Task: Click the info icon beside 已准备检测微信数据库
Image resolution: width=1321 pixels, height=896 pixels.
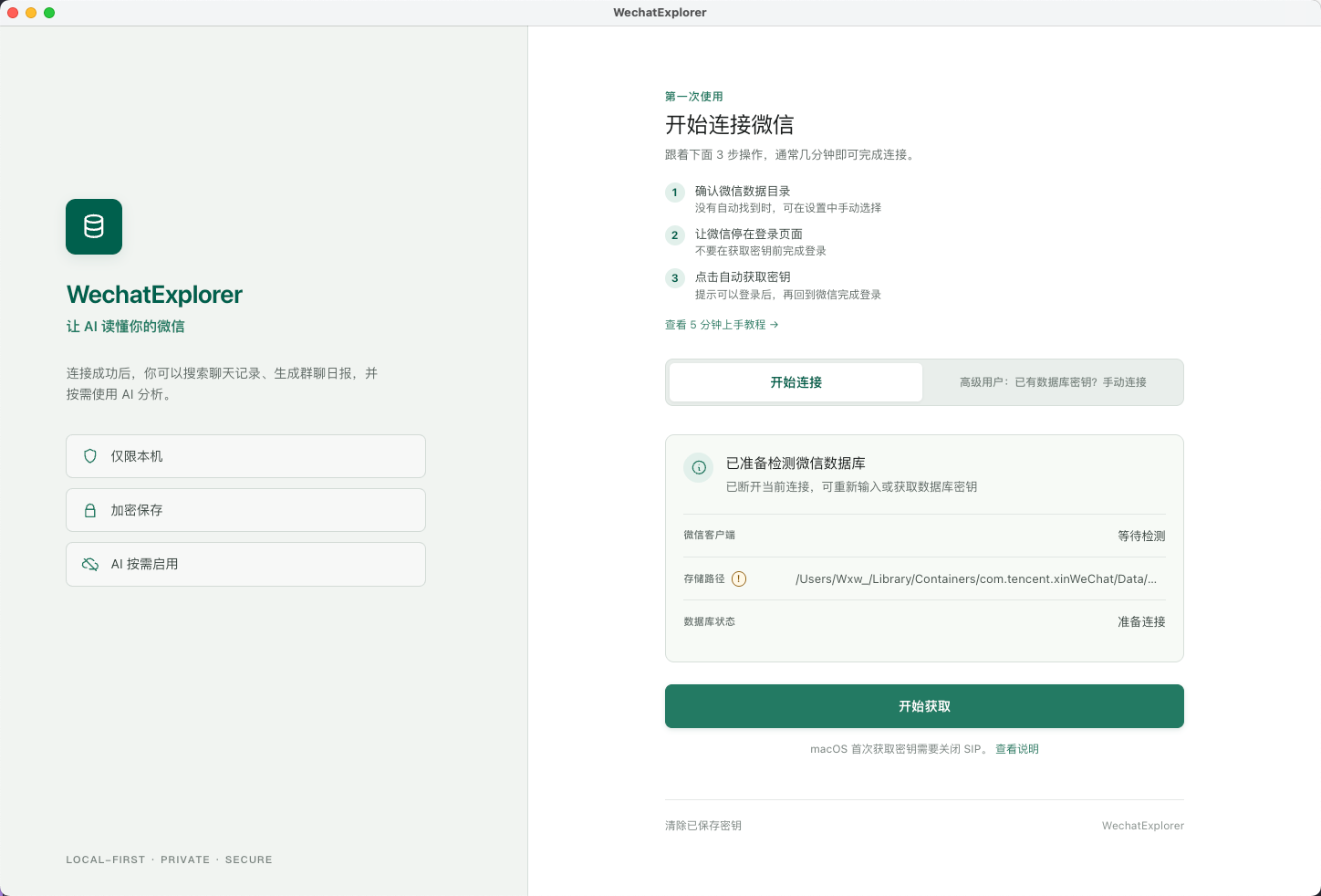Action: coord(699,467)
